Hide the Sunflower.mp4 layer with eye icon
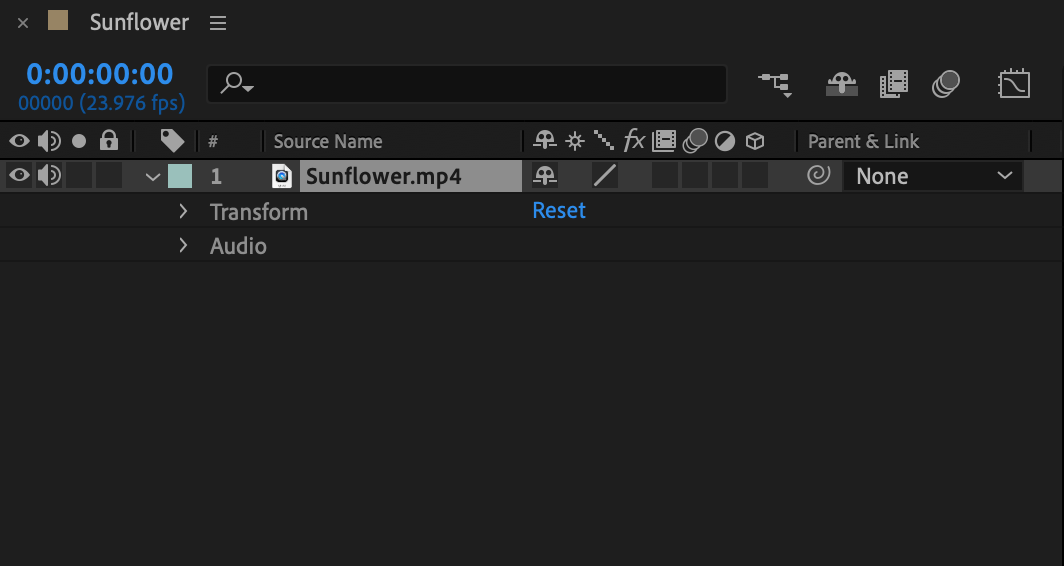 (19, 176)
